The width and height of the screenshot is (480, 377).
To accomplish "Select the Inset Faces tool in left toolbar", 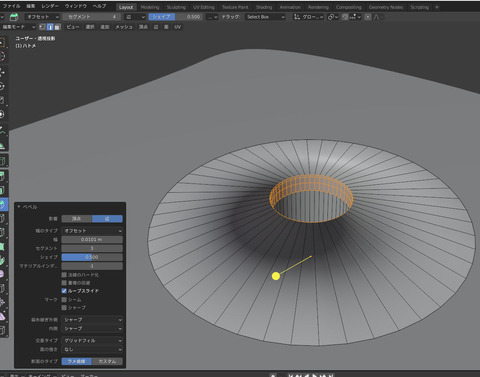I will click(3, 190).
